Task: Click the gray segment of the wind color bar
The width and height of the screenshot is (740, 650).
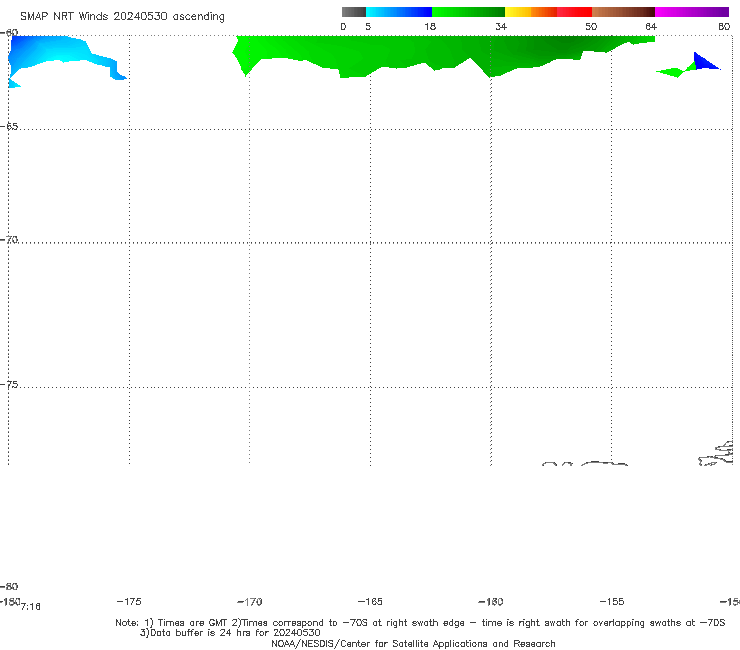Action: pos(353,12)
